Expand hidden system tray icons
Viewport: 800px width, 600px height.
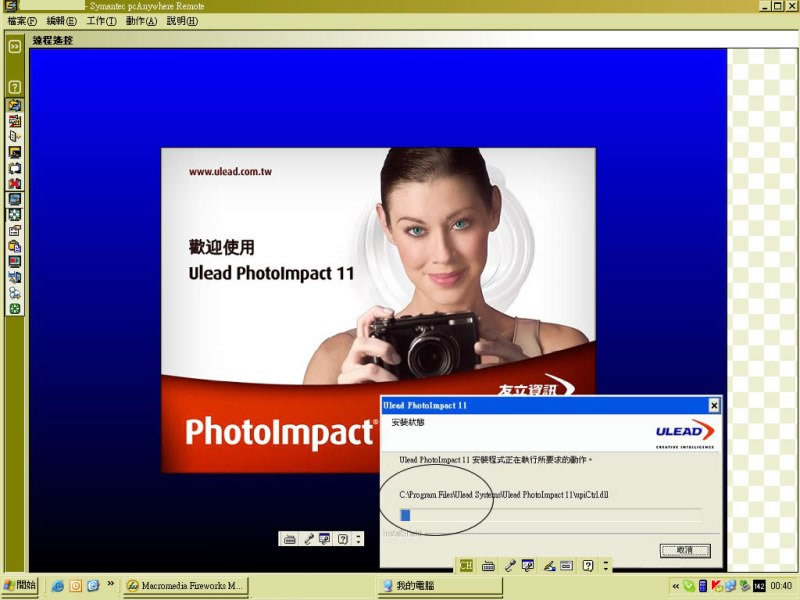(676, 586)
